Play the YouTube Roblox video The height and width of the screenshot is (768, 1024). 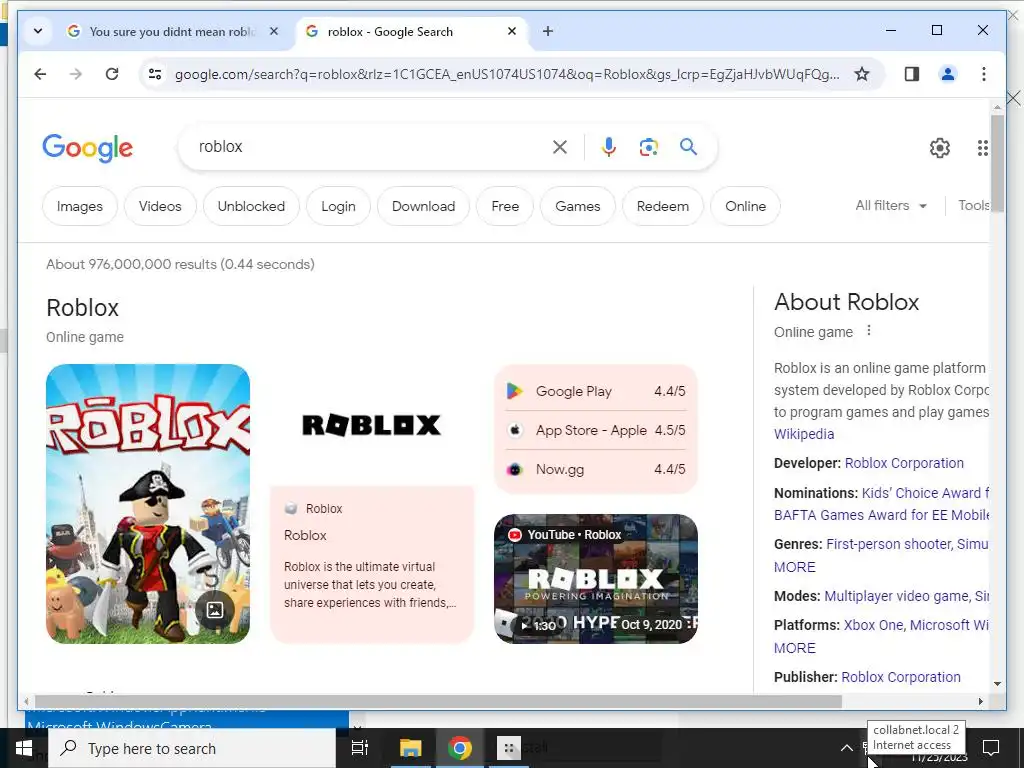click(x=596, y=579)
